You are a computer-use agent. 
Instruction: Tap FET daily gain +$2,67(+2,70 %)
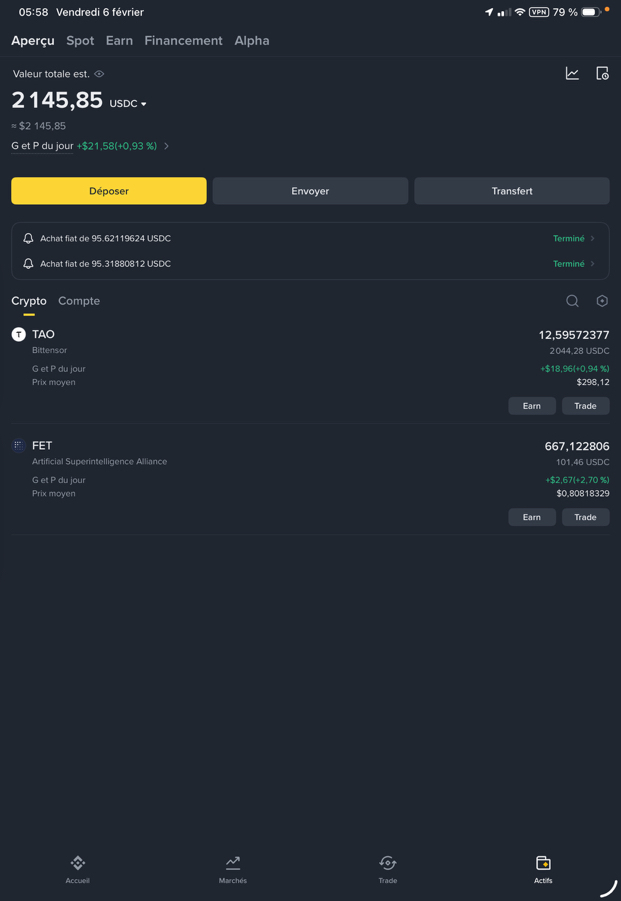577,480
